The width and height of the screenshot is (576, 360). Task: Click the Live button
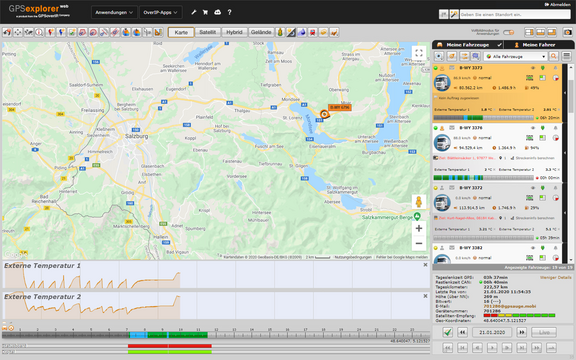[544, 332]
